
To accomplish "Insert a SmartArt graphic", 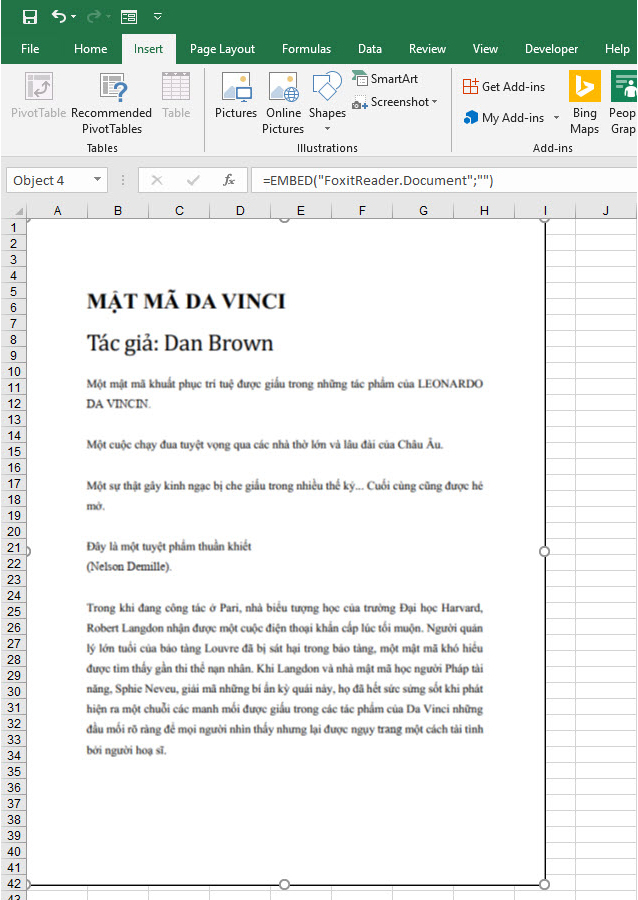I will coord(386,79).
